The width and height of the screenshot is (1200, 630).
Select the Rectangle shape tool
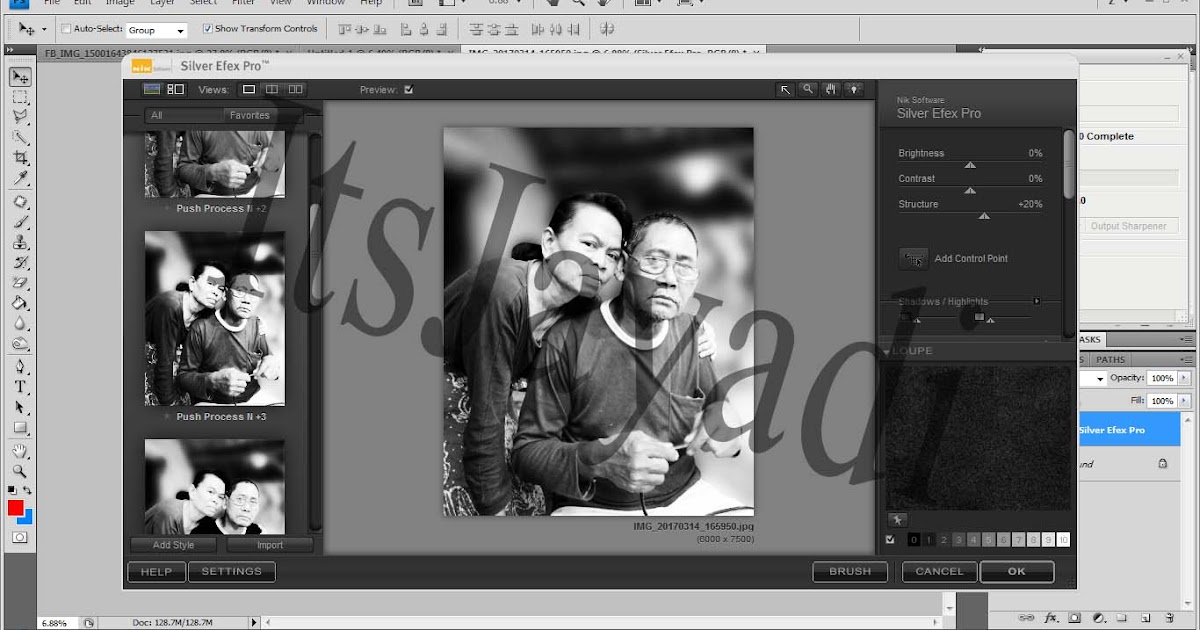point(20,428)
